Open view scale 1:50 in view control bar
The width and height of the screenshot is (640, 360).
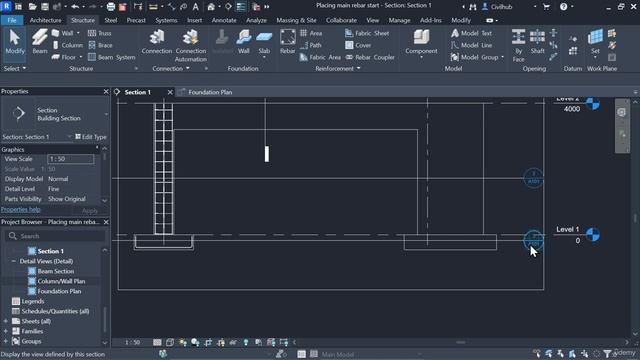tap(132, 342)
